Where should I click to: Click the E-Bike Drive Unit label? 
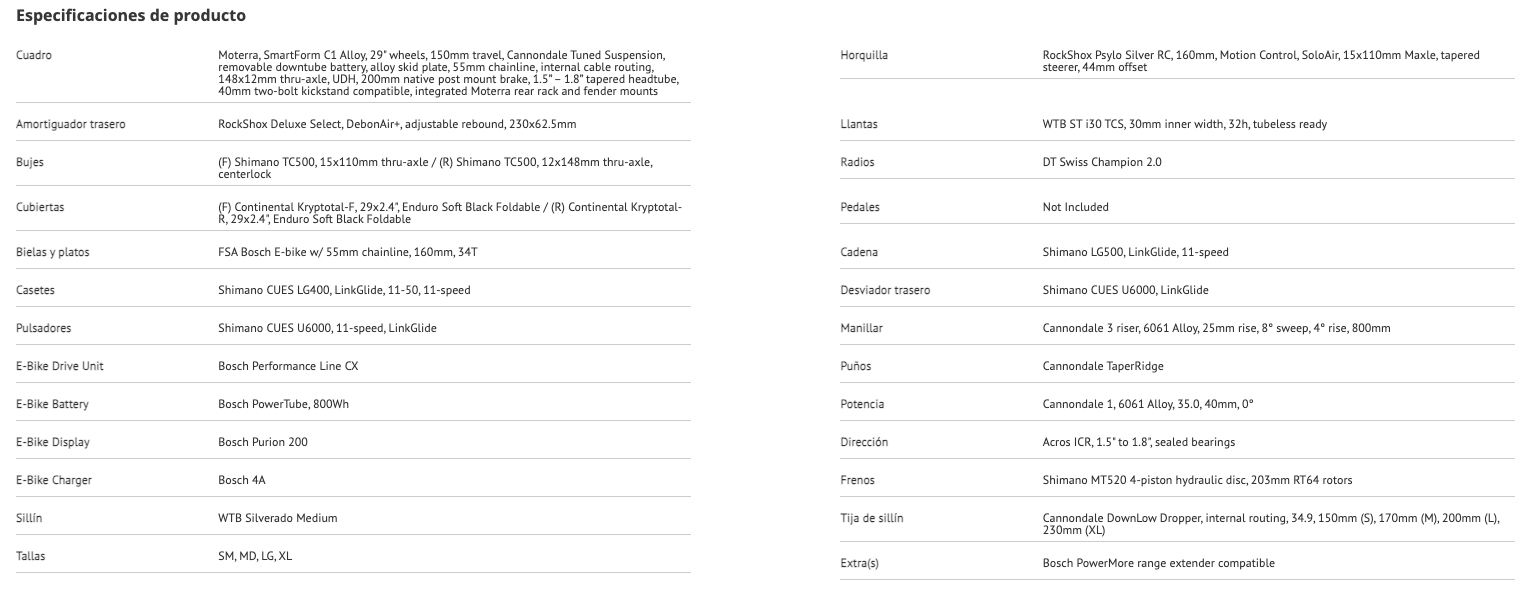click(60, 366)
